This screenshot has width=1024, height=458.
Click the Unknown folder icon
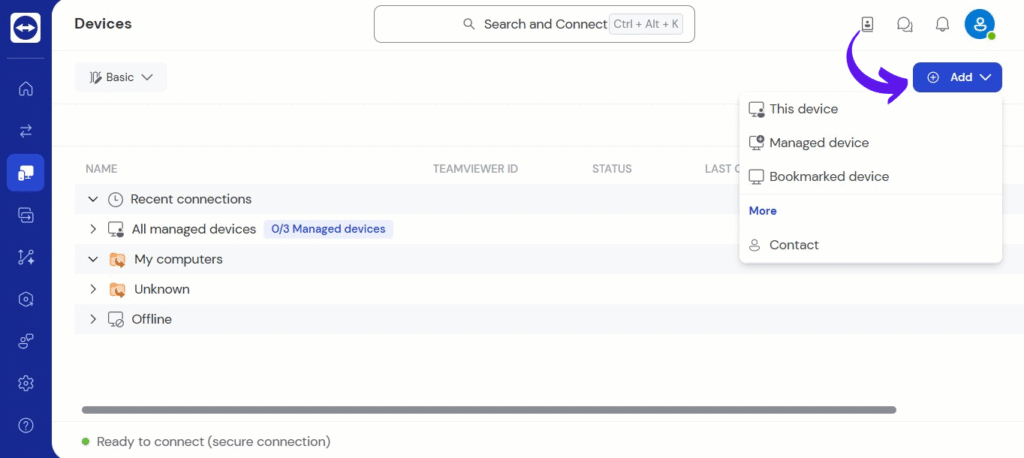click(117, 289)
